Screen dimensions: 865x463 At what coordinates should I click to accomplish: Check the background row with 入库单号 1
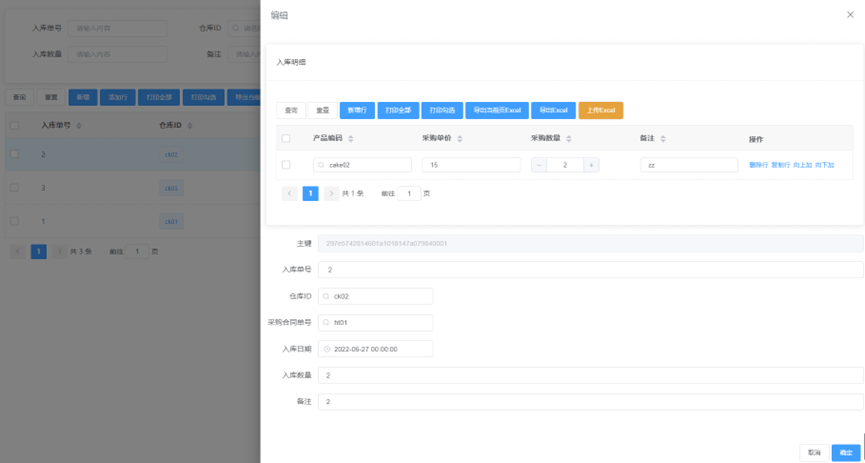click(14, 221)
